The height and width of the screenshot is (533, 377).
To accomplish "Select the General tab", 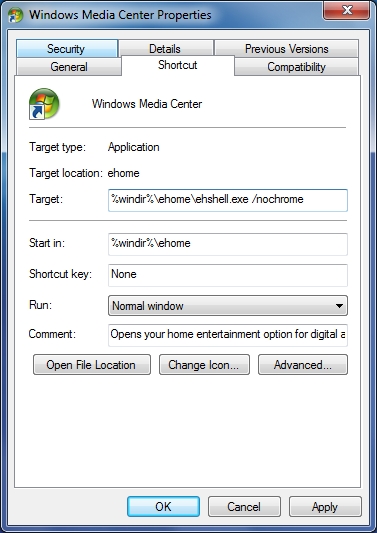I will 69,67.
